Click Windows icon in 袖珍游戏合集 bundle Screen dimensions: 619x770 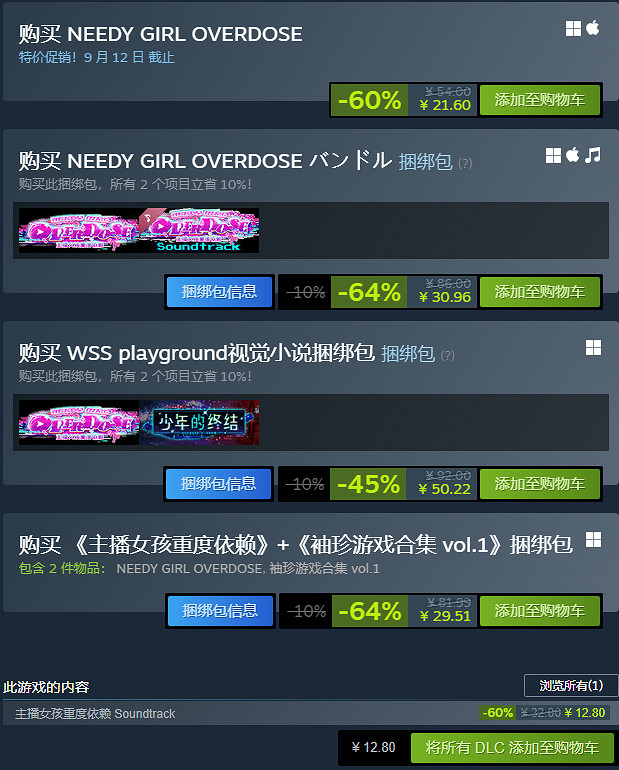593,540
